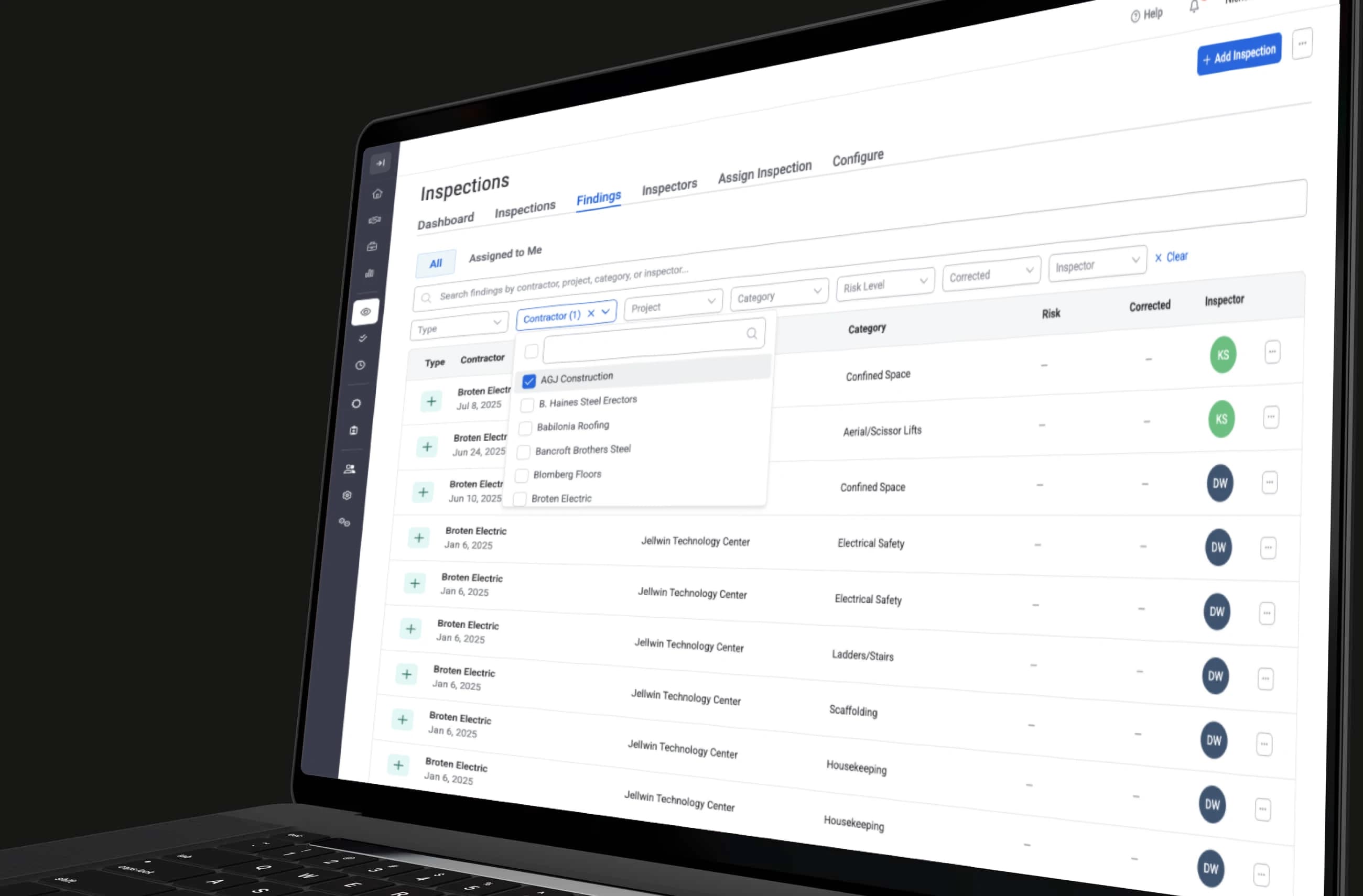This screenshot has width=1363, height=896.
Task: Expand the Ladders/Stairs finding with its plus icon
Action: (410, 629)
